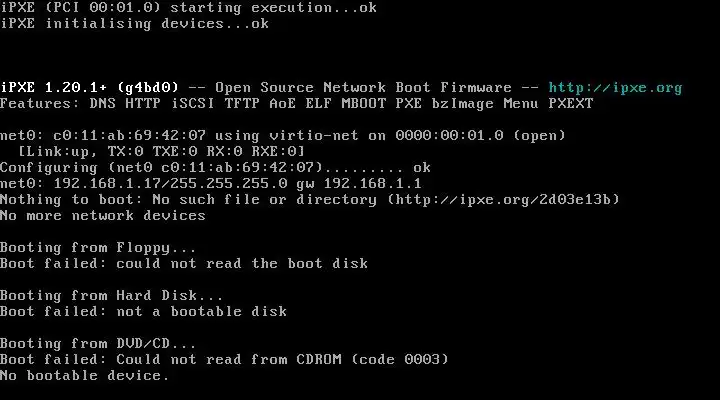Click the 'not a bootable disk' message
This screenshot has height=400, width=720.
point(201,311)
